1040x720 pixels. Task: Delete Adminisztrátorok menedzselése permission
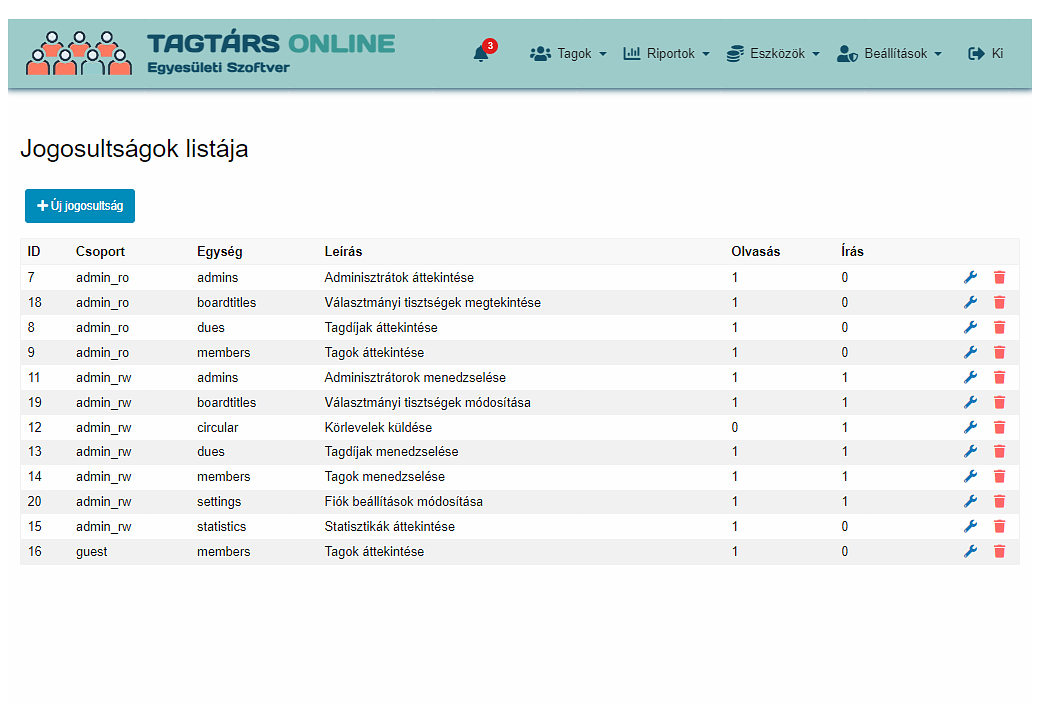click(x=1000, y=377)
